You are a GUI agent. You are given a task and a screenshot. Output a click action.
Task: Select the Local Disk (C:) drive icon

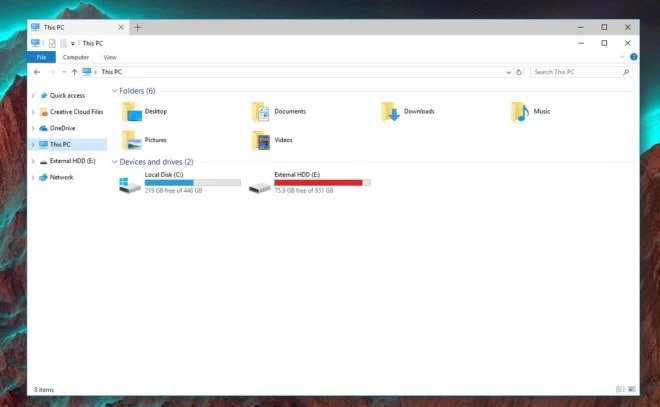tap(130, 184)
